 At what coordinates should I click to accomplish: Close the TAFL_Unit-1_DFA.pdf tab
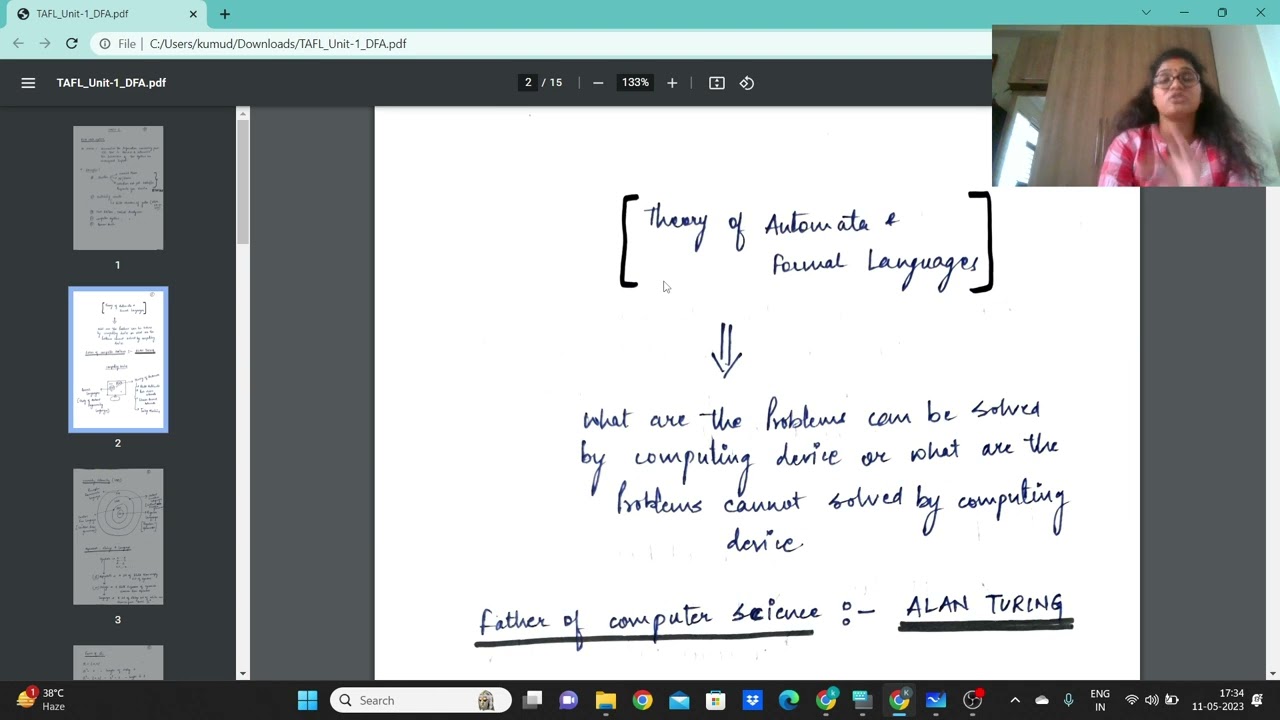pyautogui.click(x=193, y=14)
